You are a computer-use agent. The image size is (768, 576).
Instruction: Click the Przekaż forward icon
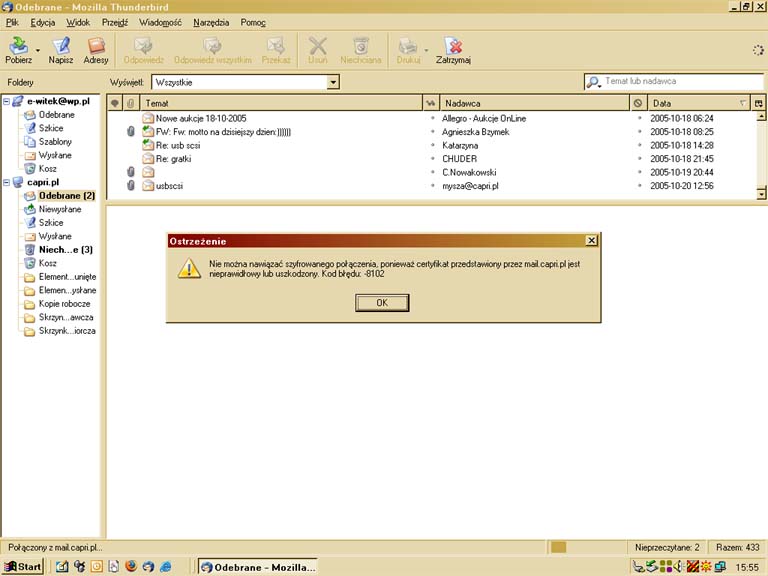(276, 46)
